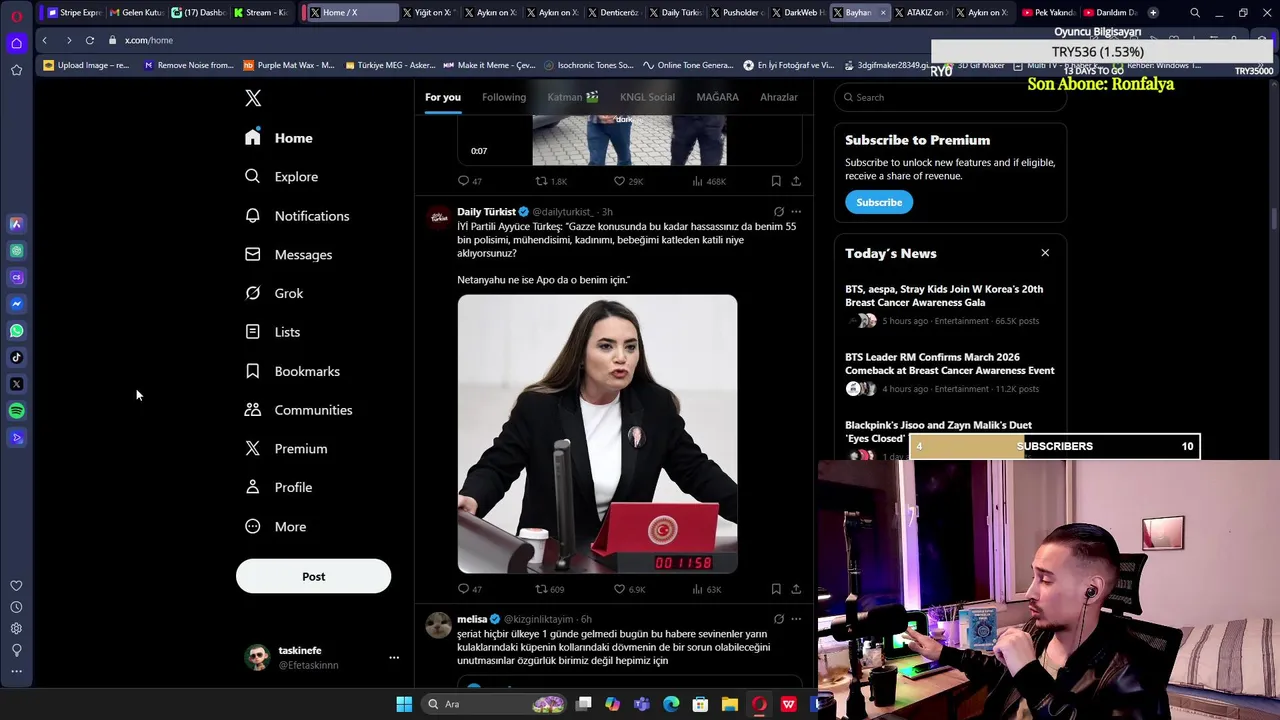Repost the top video post with 1.8K reposts
This screenshot has width=1280, height=720.
pos(552,181)
